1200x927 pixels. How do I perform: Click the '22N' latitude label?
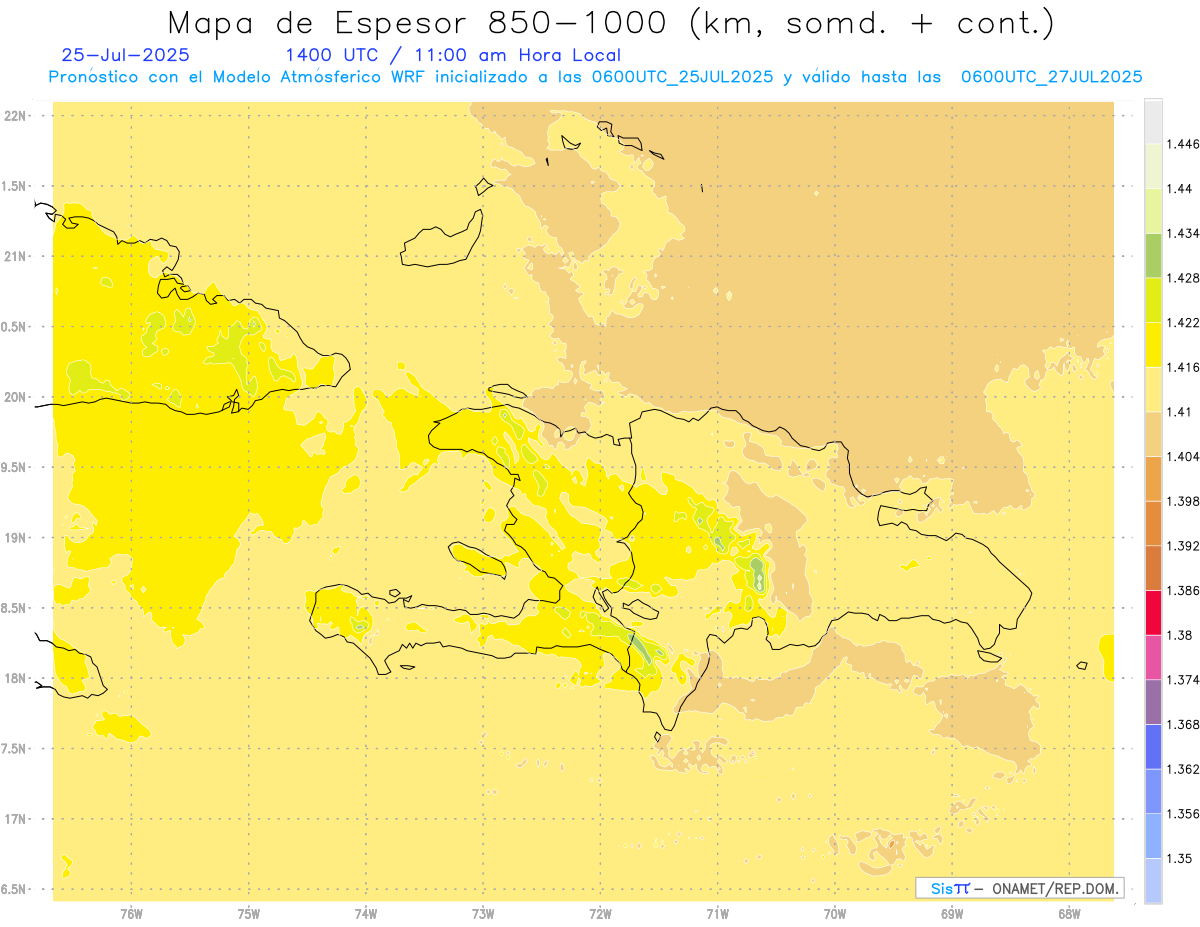pyautogui.click(x=17, y=115)
